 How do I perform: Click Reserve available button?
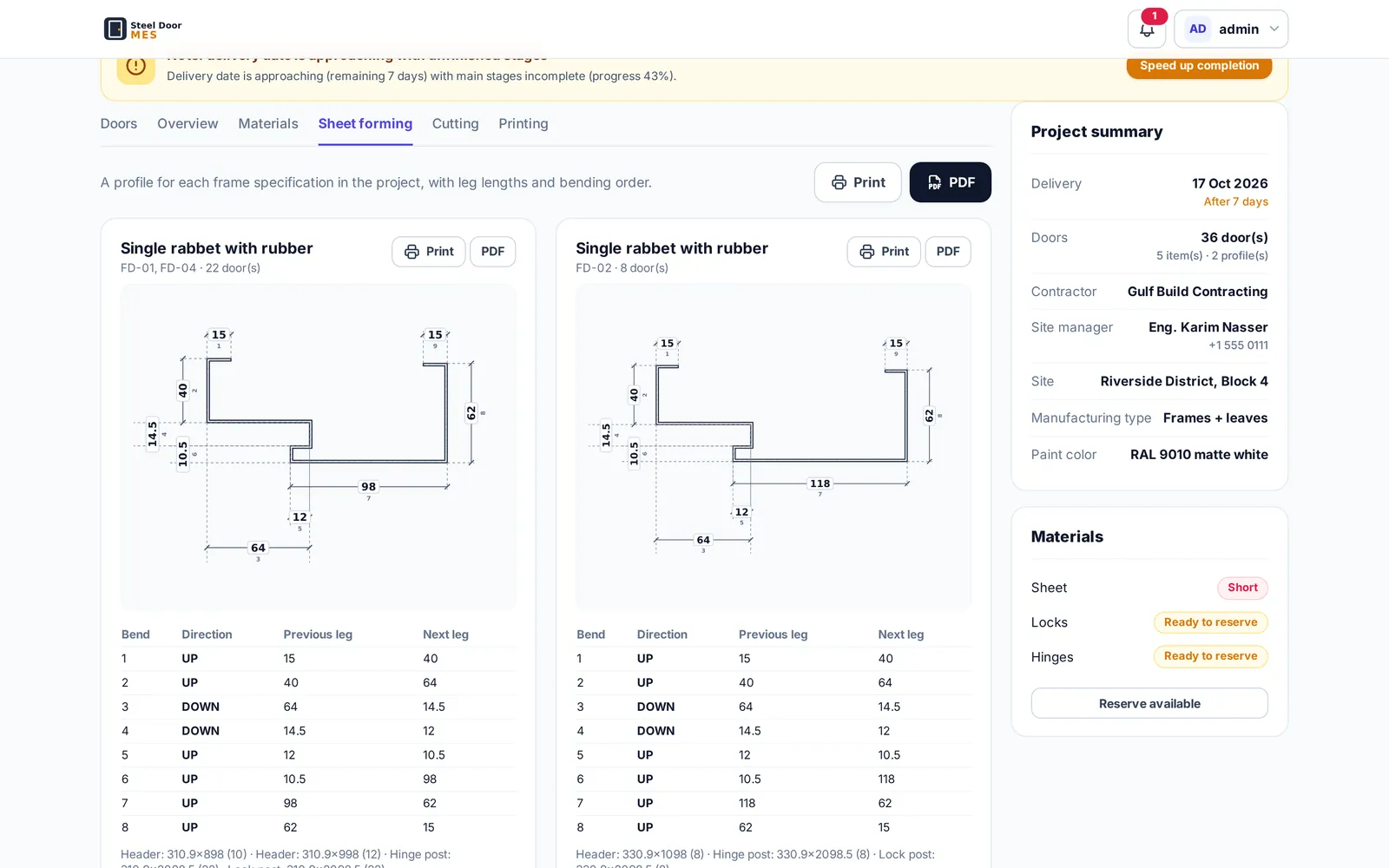(1149, 703)
